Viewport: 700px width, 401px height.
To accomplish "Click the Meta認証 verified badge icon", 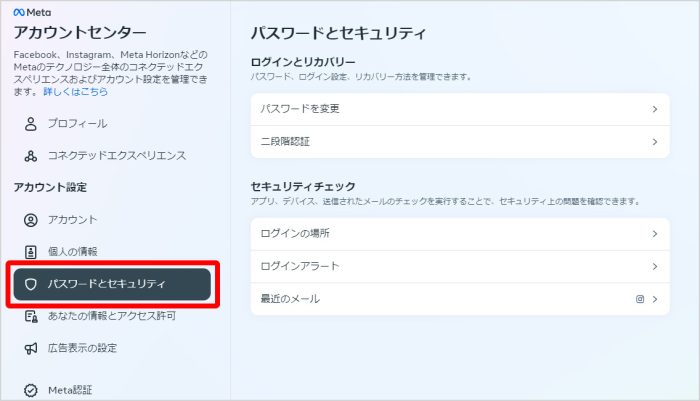I will (30, 390).
